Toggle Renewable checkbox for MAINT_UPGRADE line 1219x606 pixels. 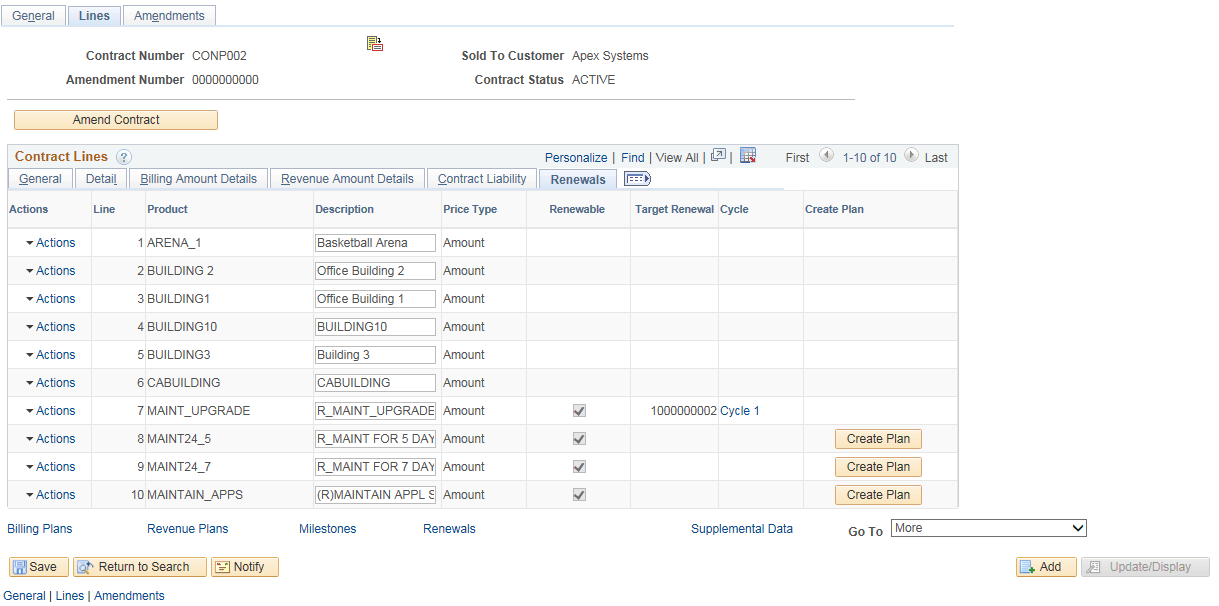click(x=578, y=410)
